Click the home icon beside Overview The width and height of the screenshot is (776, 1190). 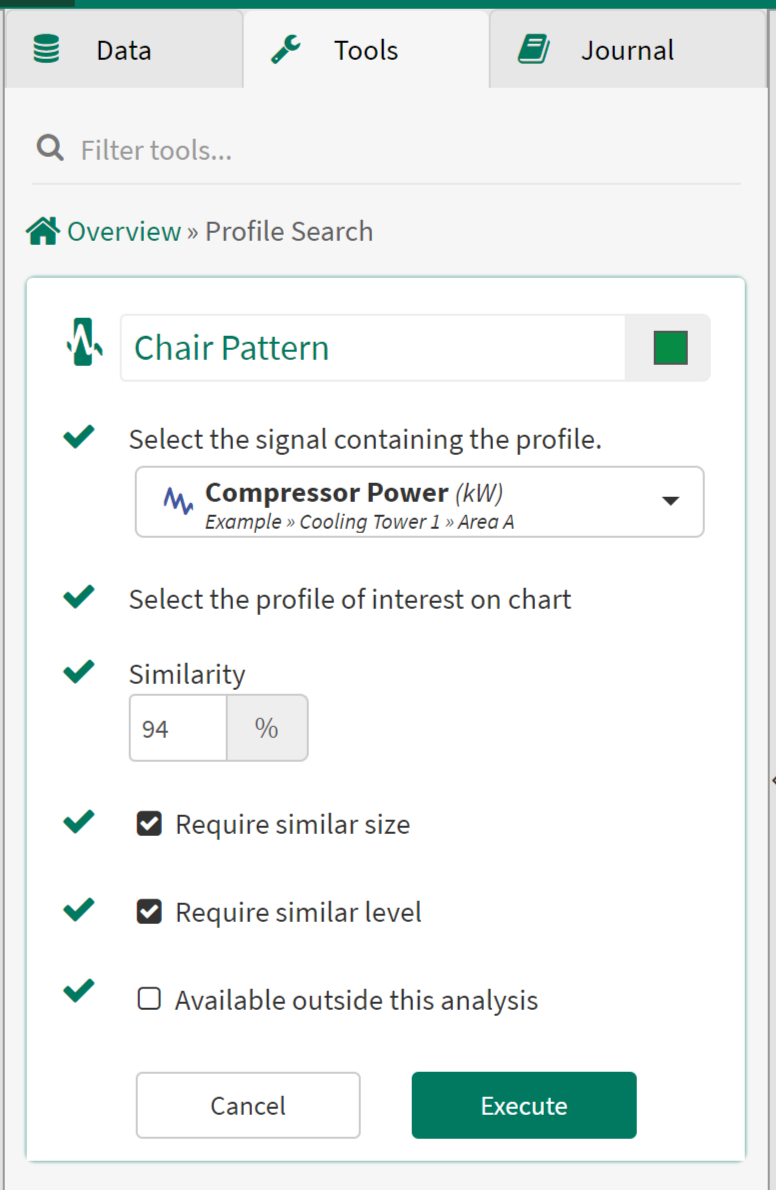[x=43, y=232]
